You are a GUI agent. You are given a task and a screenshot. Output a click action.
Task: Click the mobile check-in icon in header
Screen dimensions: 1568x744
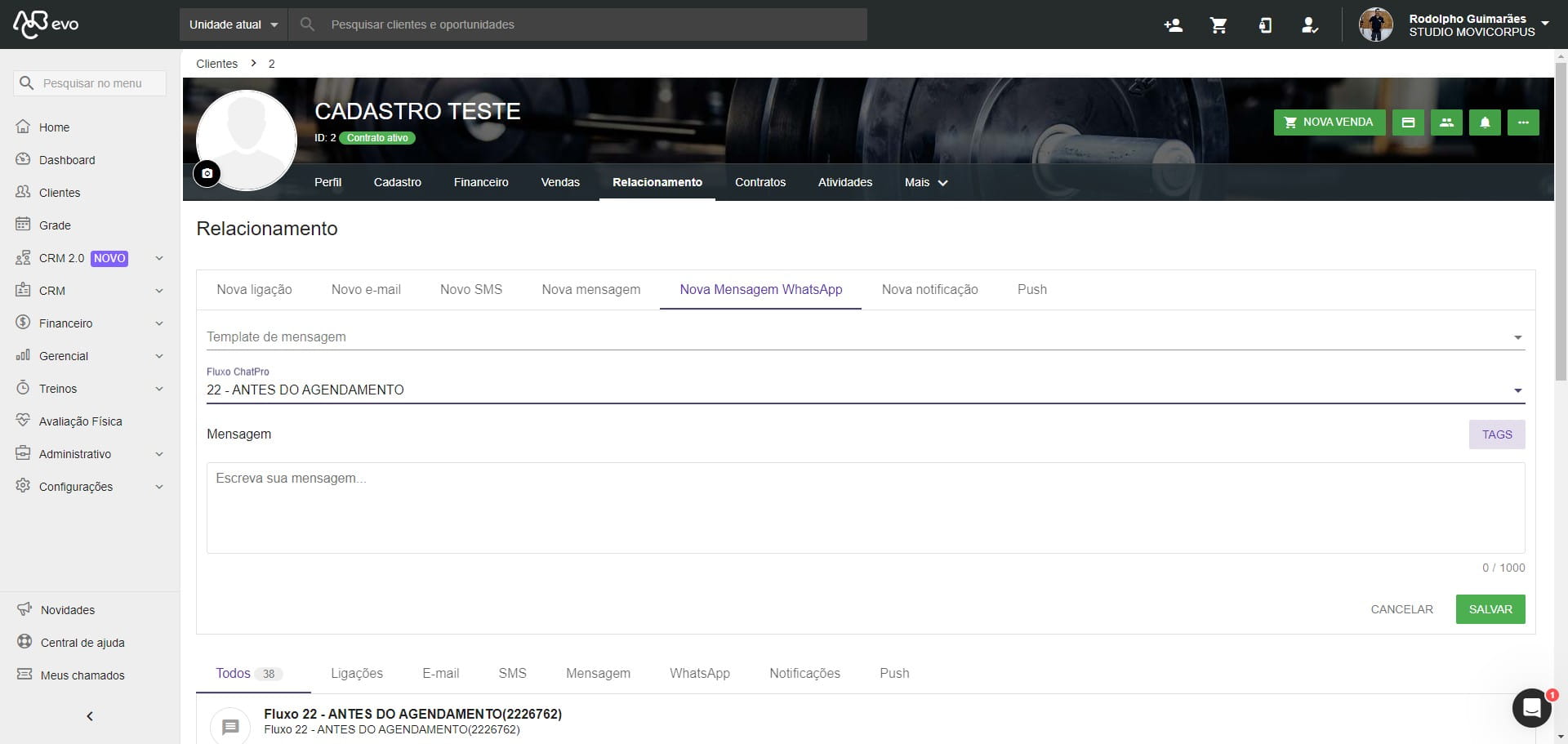(x=1265, y=25)
